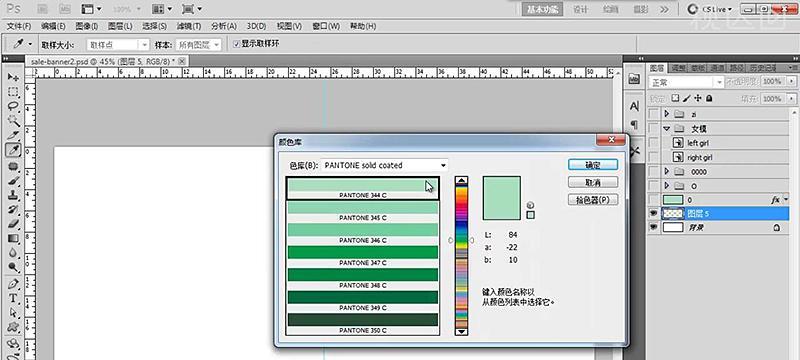The image size is (800, 360).
Task: Select the Magic Wand tool
Action: (13, 121)
